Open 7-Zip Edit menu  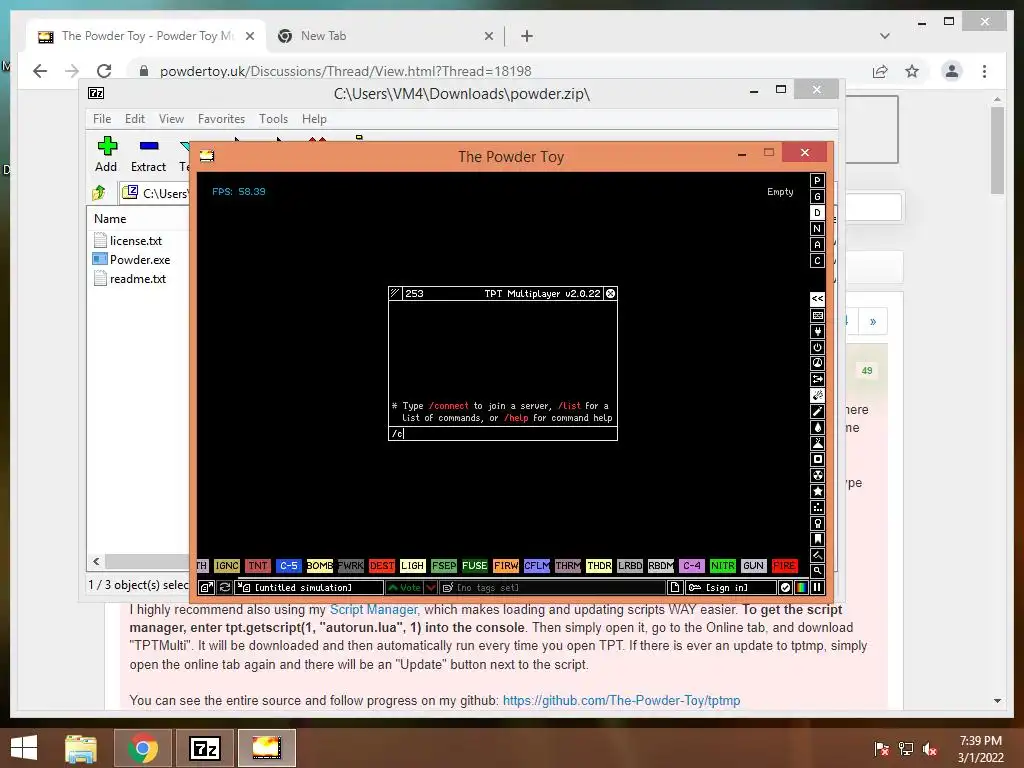[135, 119]
